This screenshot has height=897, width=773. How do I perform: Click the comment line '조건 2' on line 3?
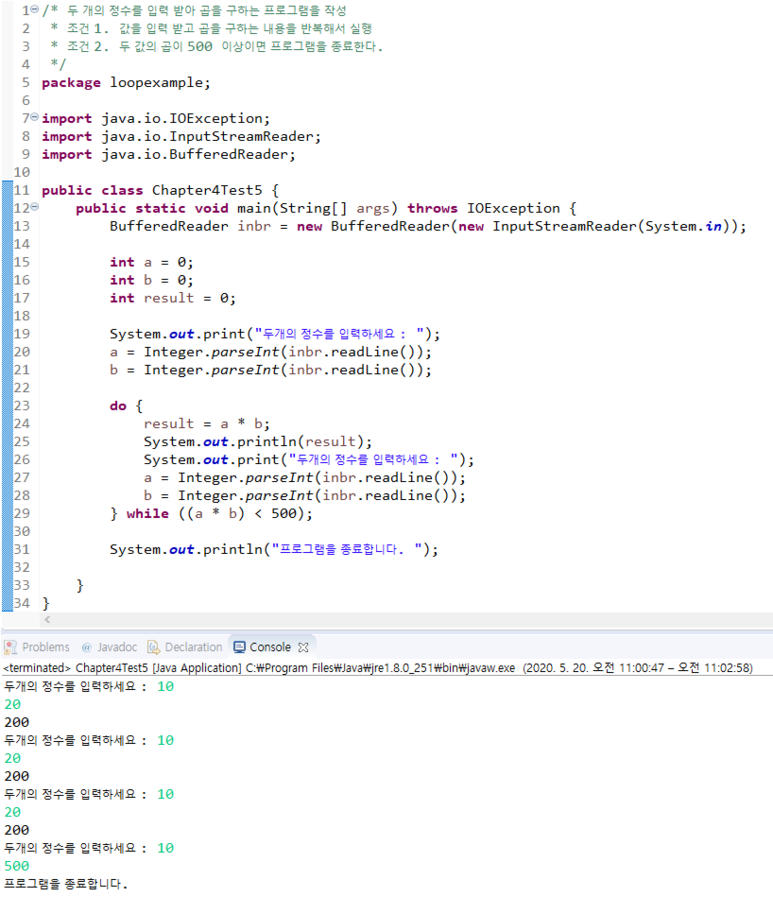216,46
